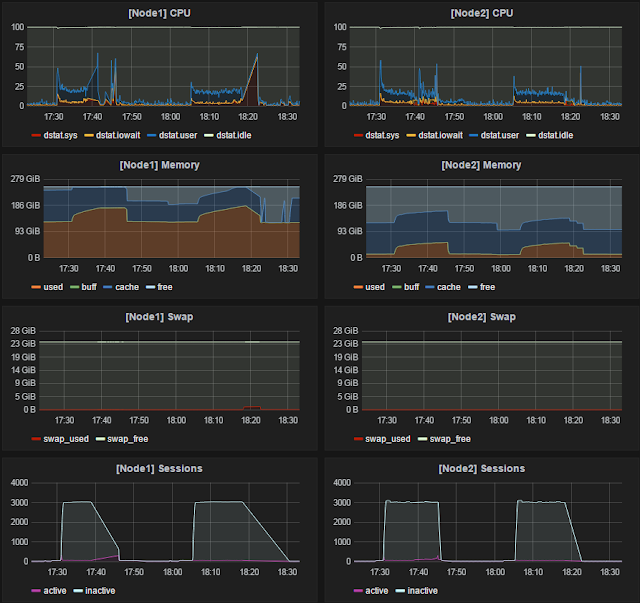
Task: Toggle dstat.sys series in Node1 CPU legend
Action: [54, 135]
